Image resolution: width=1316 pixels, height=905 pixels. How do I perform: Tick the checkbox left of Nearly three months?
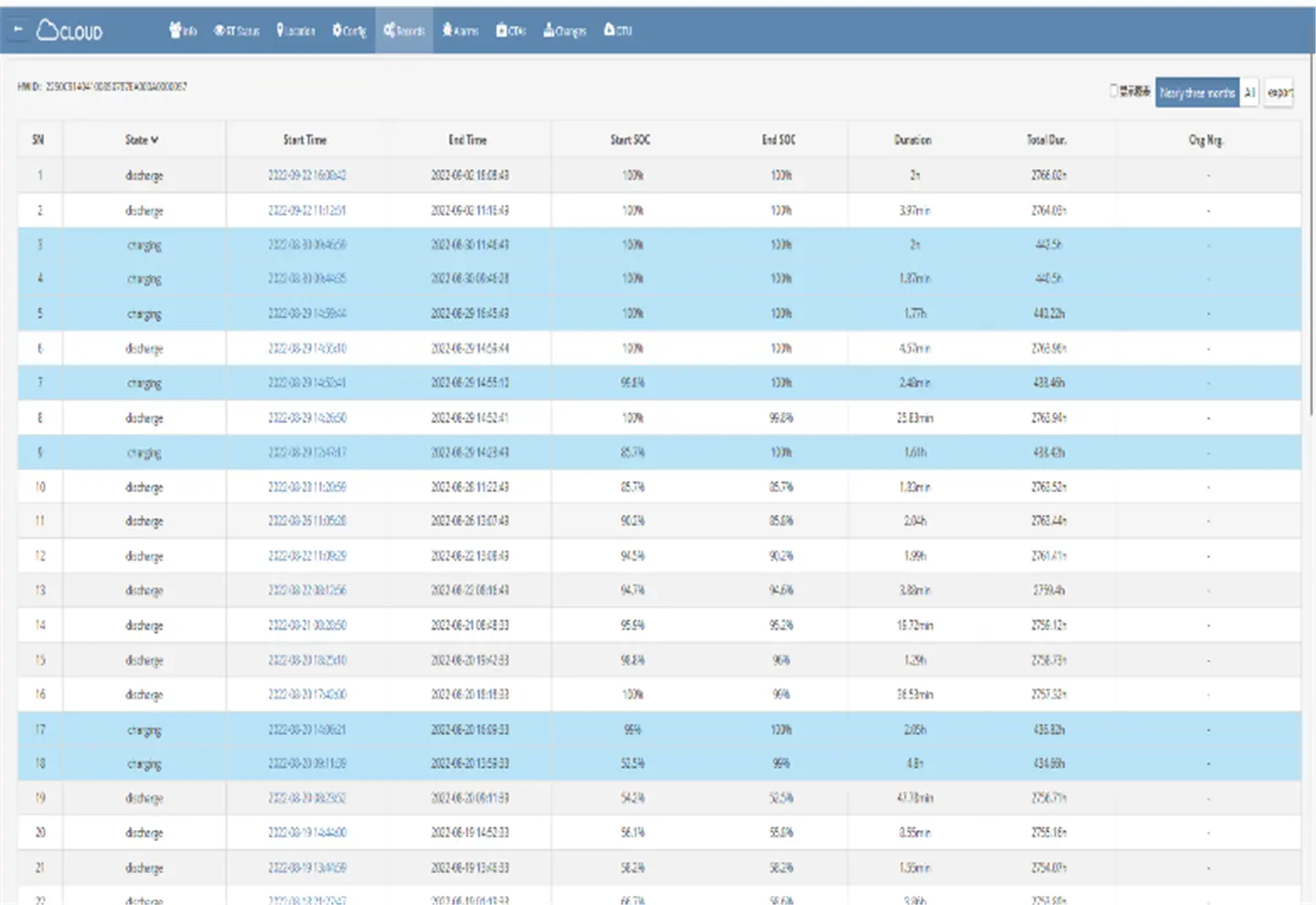[1114, 90]
